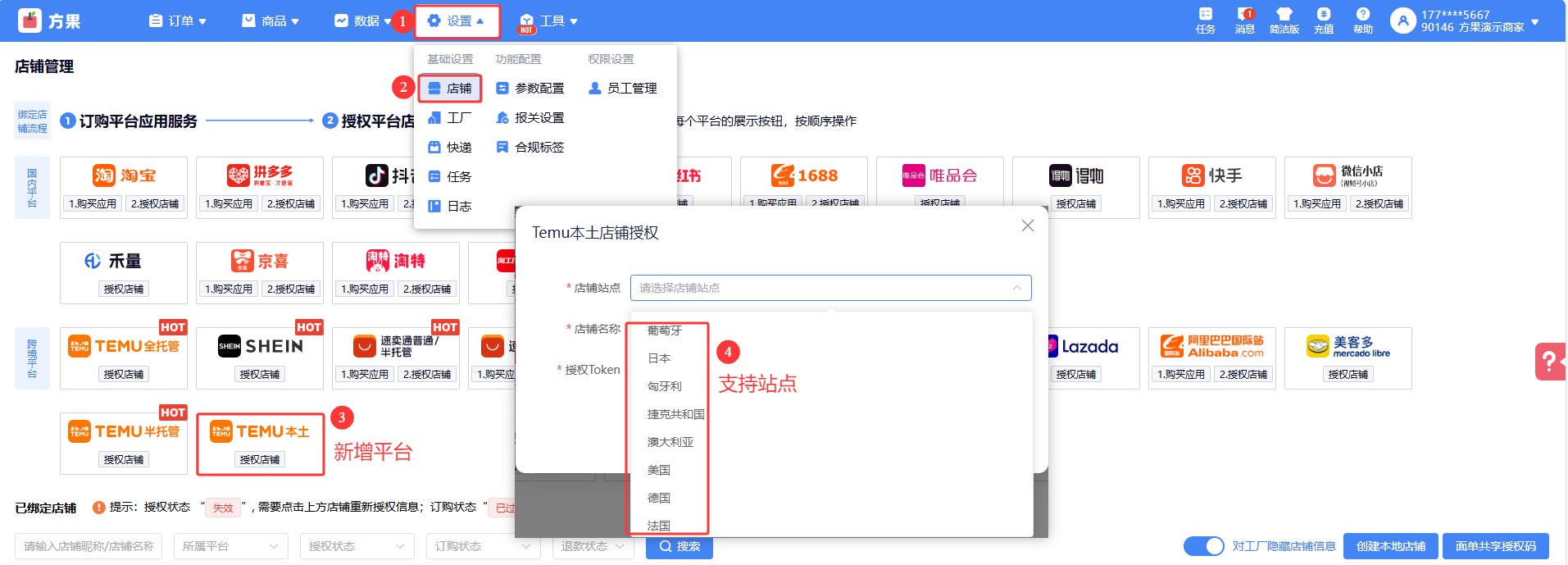
Task: Click the TEMU本土 platform logo
Action: [260, 431]
